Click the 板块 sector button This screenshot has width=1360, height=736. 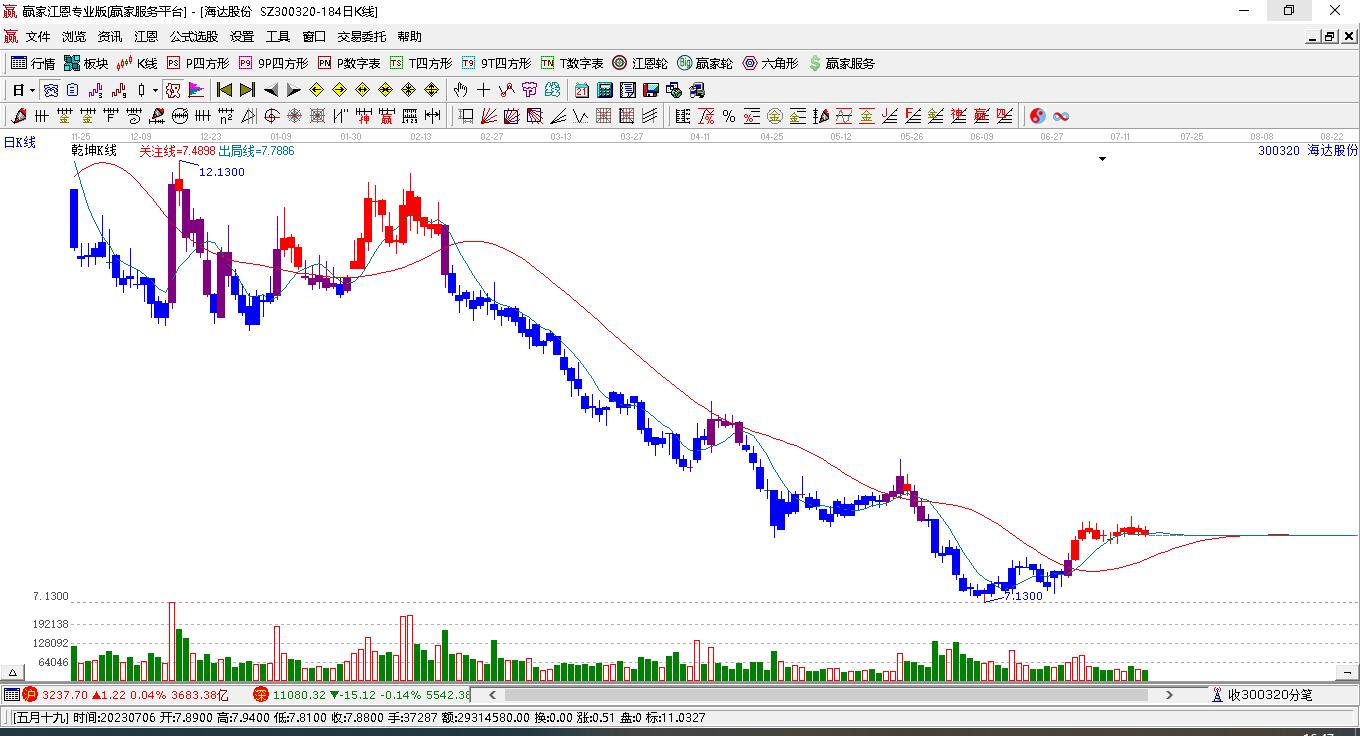pyautogui.click(x=86, y=63)
